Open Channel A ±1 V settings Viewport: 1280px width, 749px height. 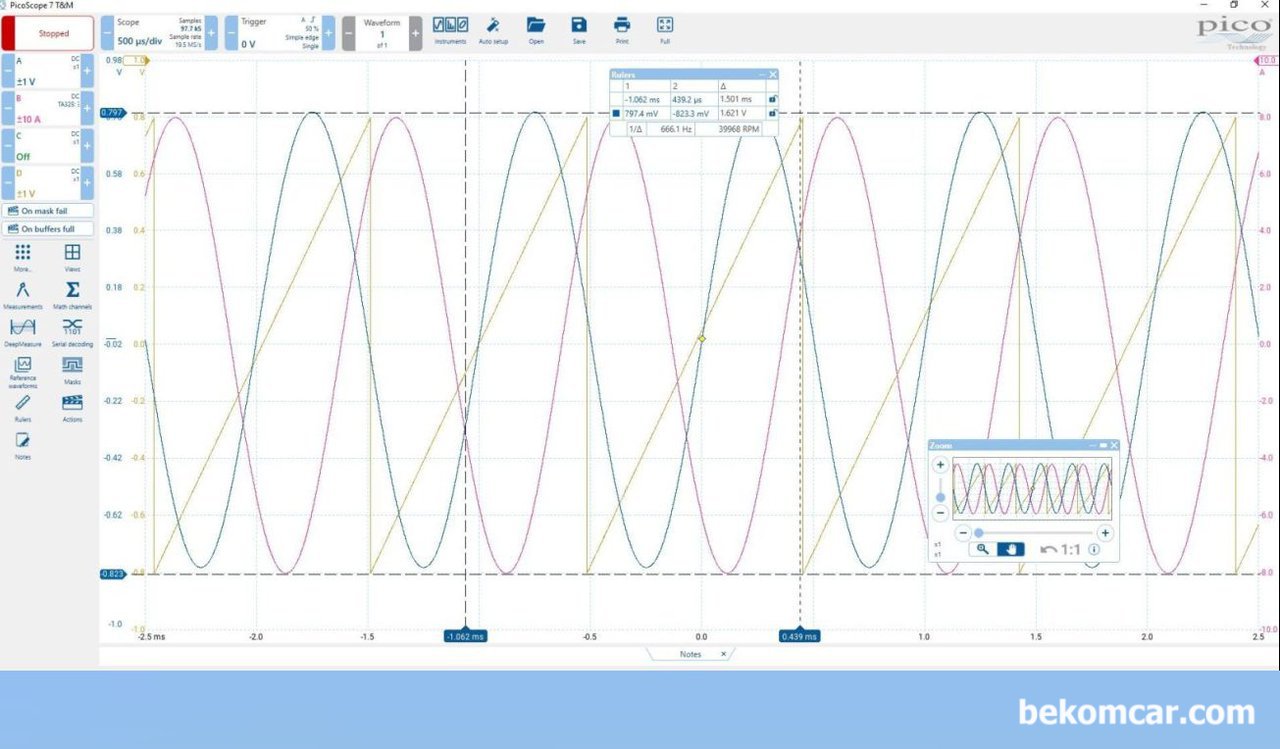(48, 71)
